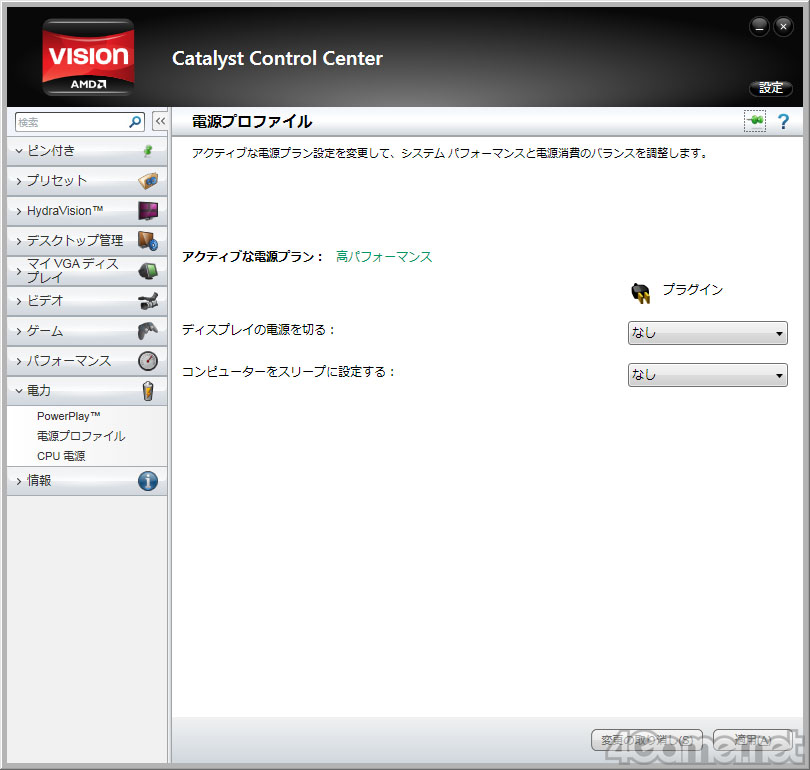
Task: Select CPU 電源 in the sidebar
Action: [x=61, y=456]
